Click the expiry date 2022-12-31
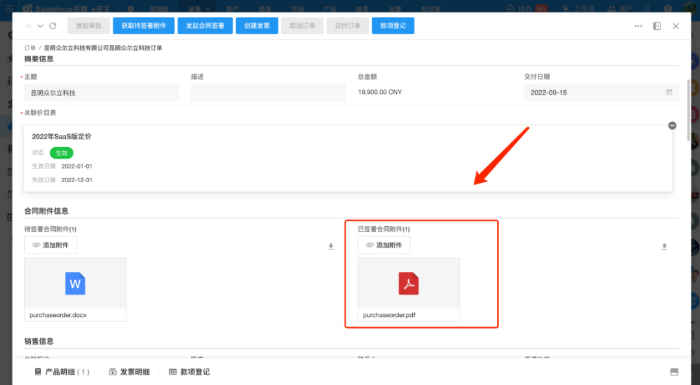The width and height of the screenshot is (700, 385). tap(77, 180)
